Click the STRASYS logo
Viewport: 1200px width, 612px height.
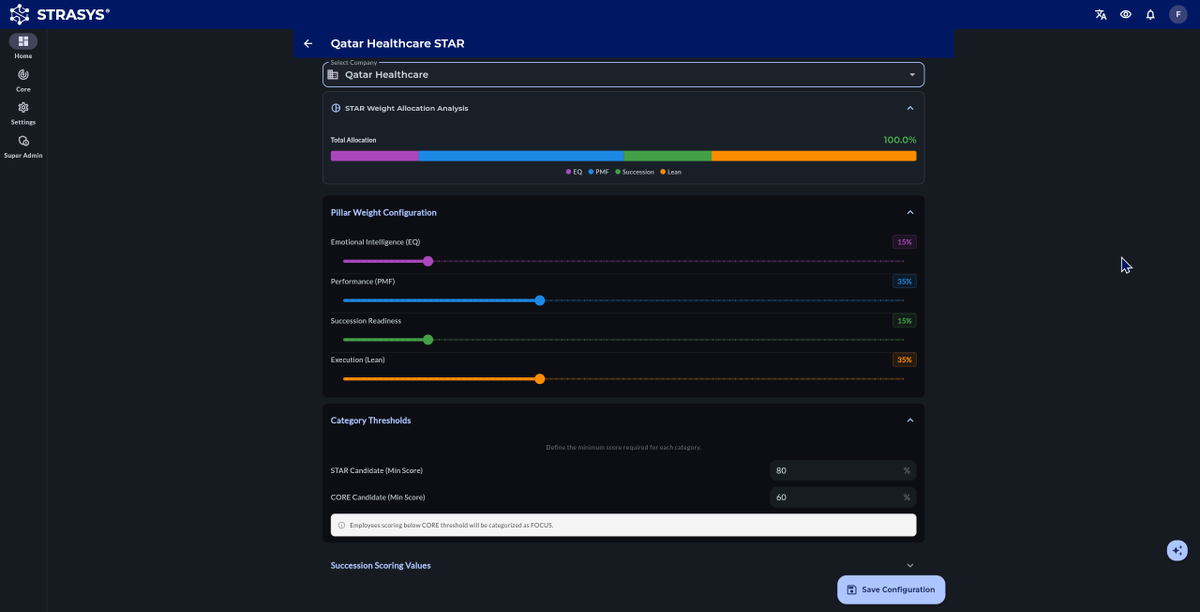tap(59, 14)
